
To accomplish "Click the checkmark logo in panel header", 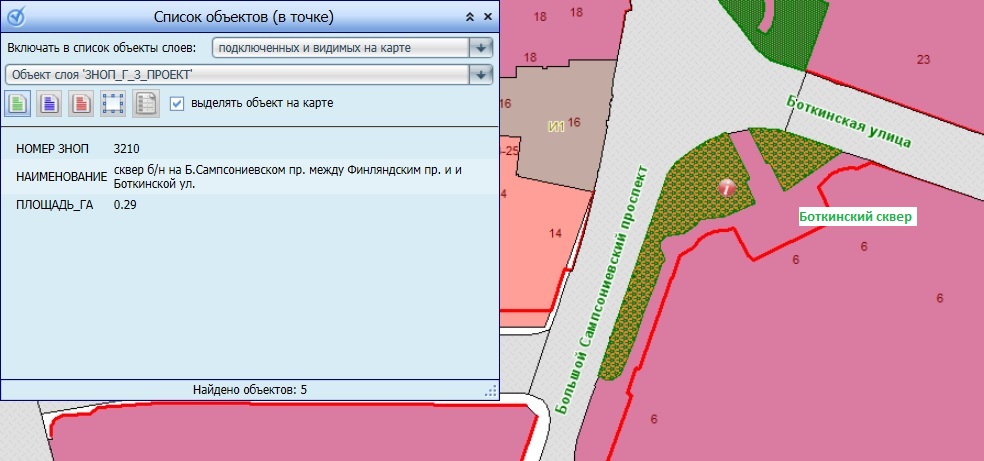I will point(17,17).
